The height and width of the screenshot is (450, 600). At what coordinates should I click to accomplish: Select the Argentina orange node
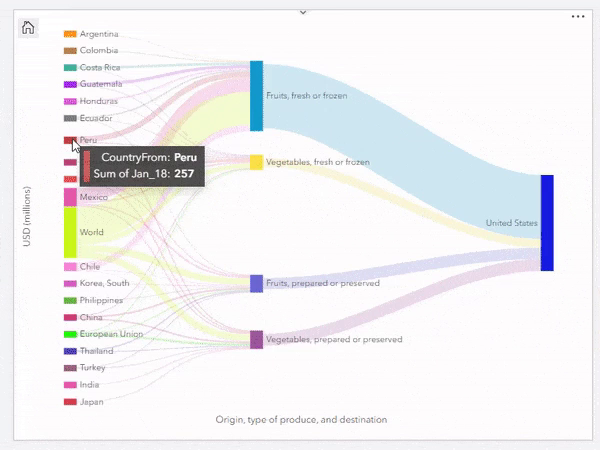click(70, 34)
